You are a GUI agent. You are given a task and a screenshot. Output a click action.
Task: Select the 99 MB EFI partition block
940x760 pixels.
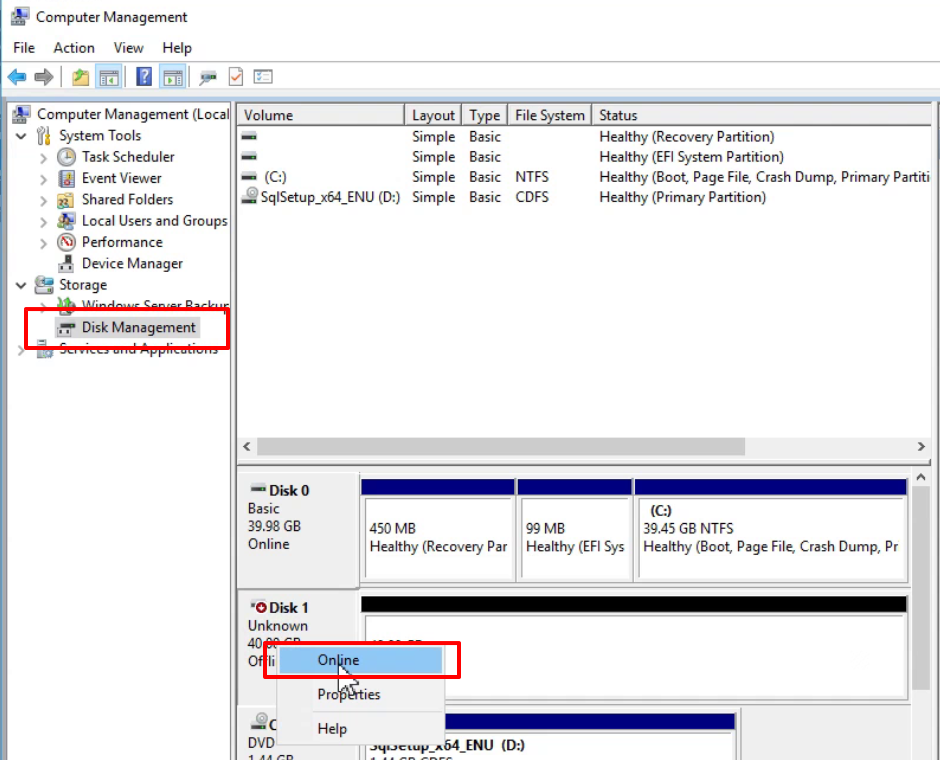[574, 530]
